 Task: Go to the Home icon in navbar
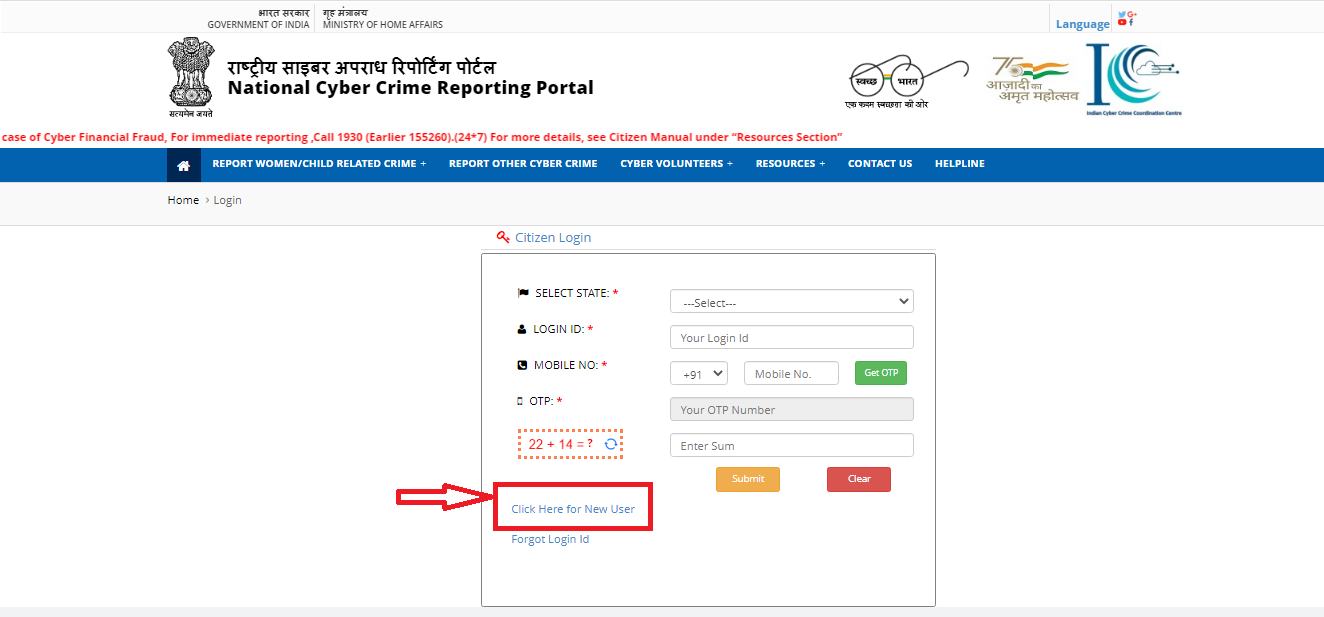(183, 165)
